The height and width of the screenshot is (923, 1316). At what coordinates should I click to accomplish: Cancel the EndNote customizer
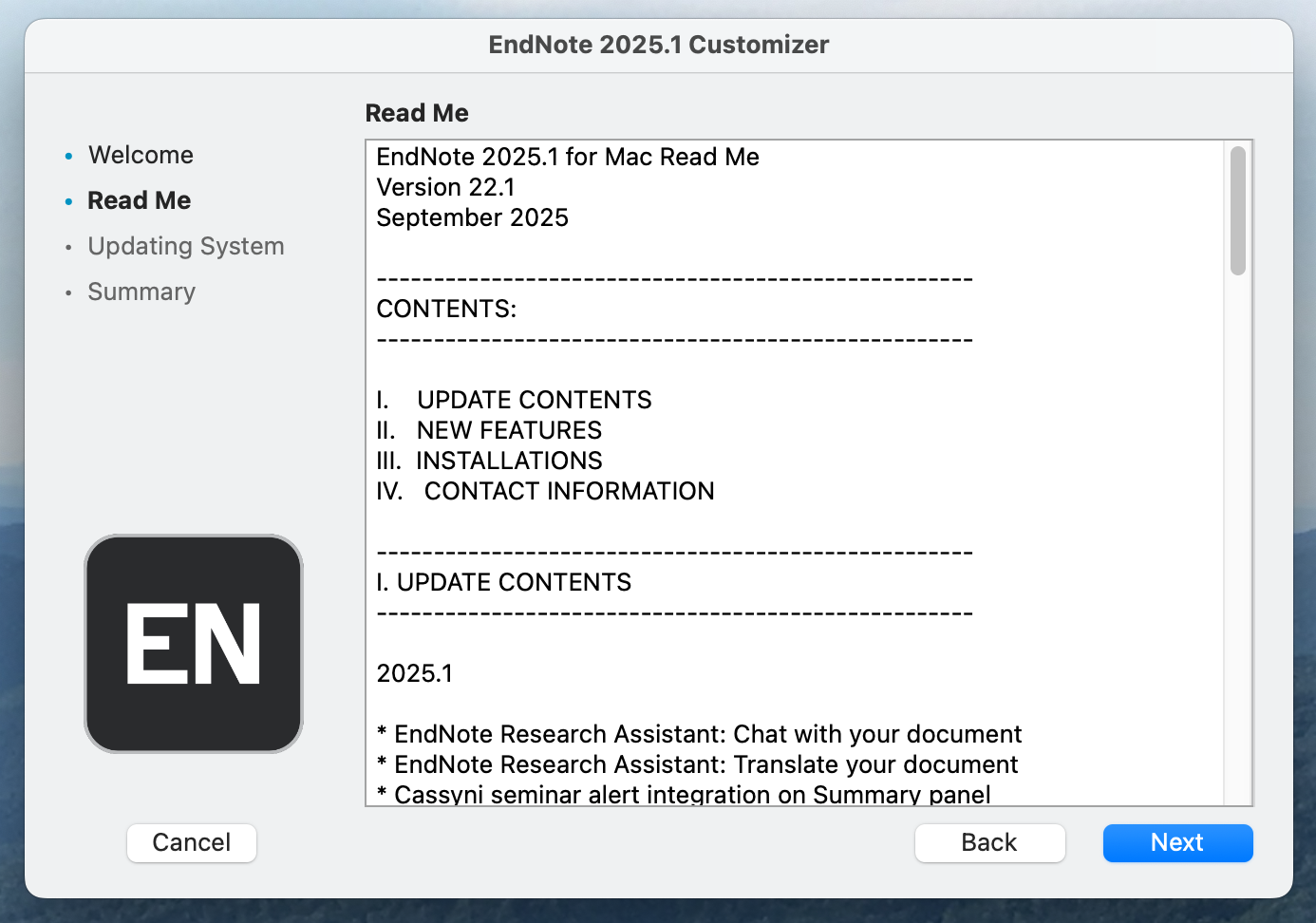coord(192,842)
